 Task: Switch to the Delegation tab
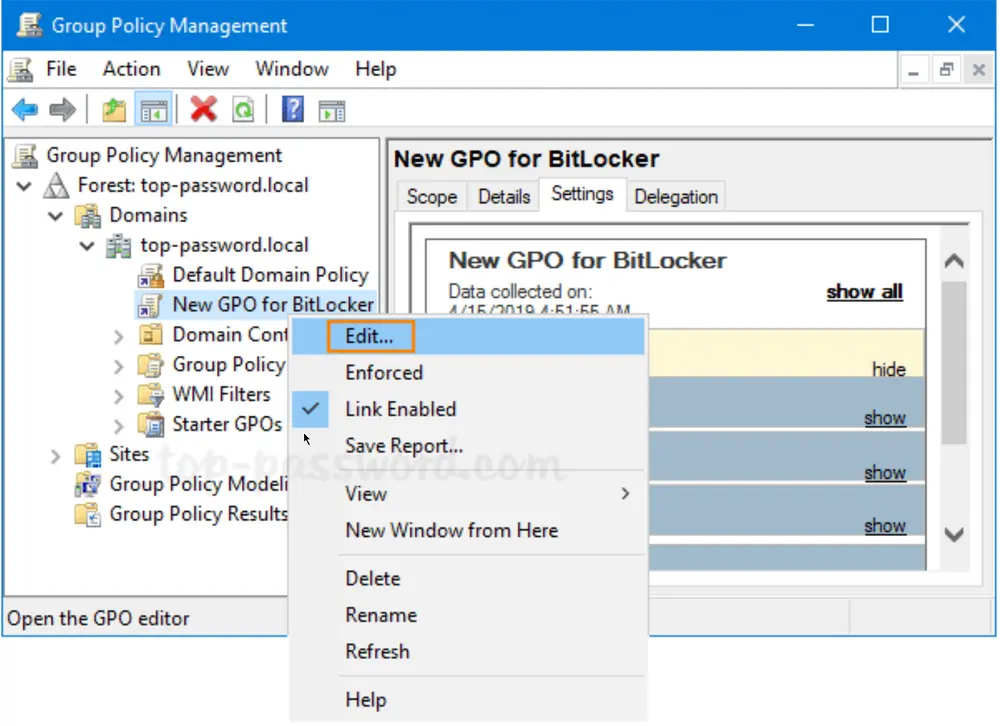click(676, 196)
